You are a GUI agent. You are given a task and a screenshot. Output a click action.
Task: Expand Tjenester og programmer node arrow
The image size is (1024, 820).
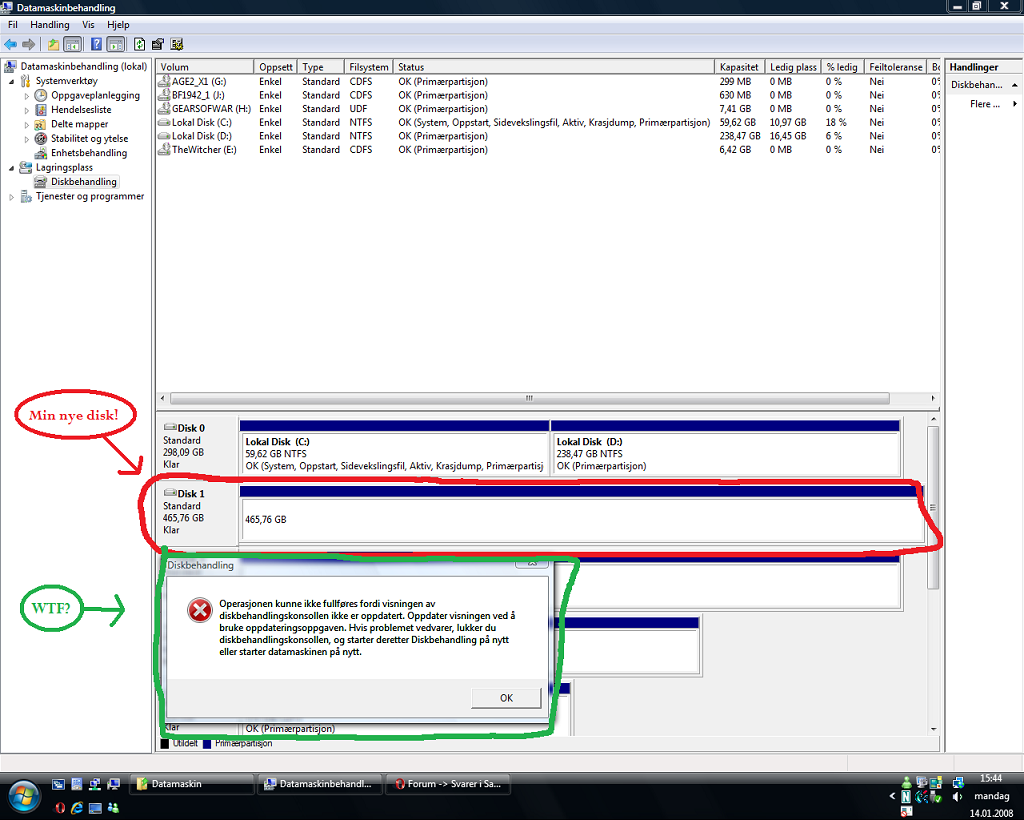[12, 197]
